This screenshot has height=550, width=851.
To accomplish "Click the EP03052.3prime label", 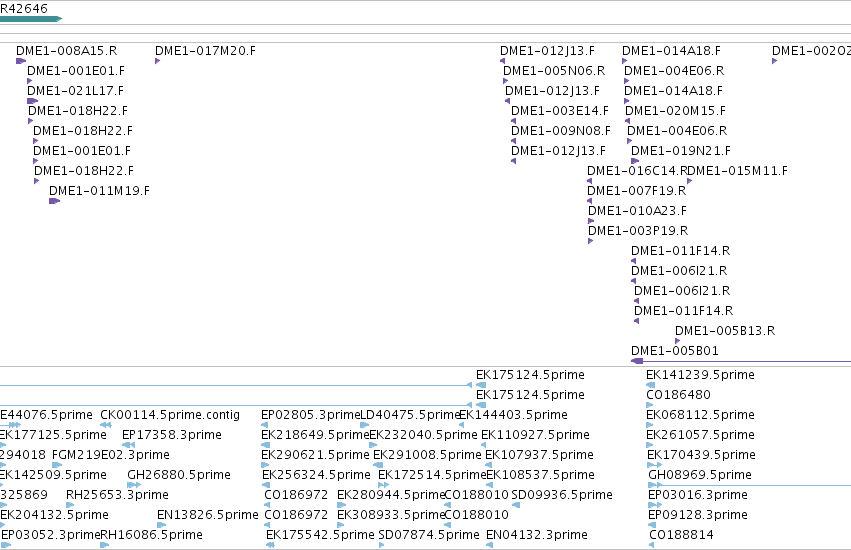I will 50,536.
